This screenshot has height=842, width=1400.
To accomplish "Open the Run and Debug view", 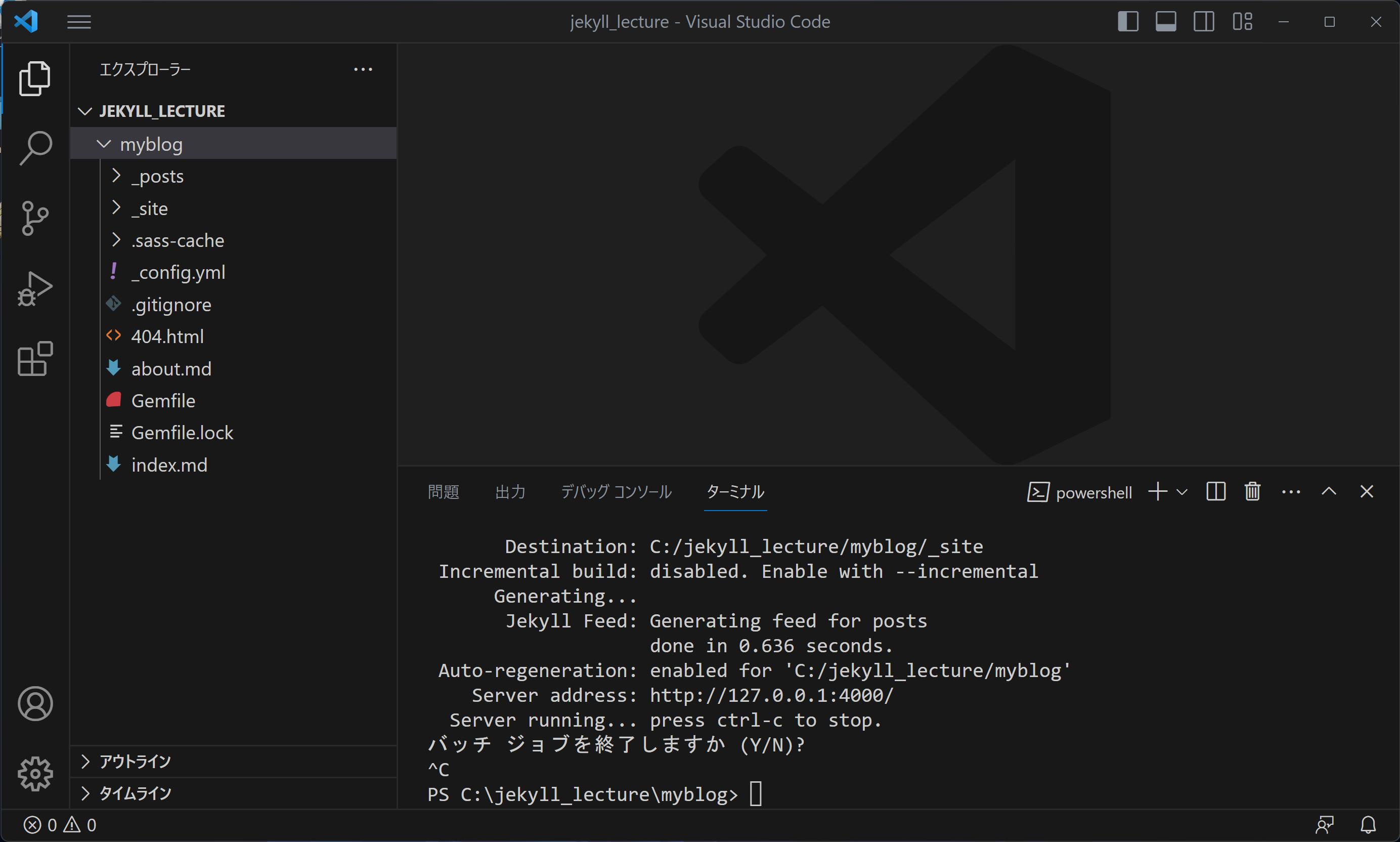I will click(x=34, y=288).
